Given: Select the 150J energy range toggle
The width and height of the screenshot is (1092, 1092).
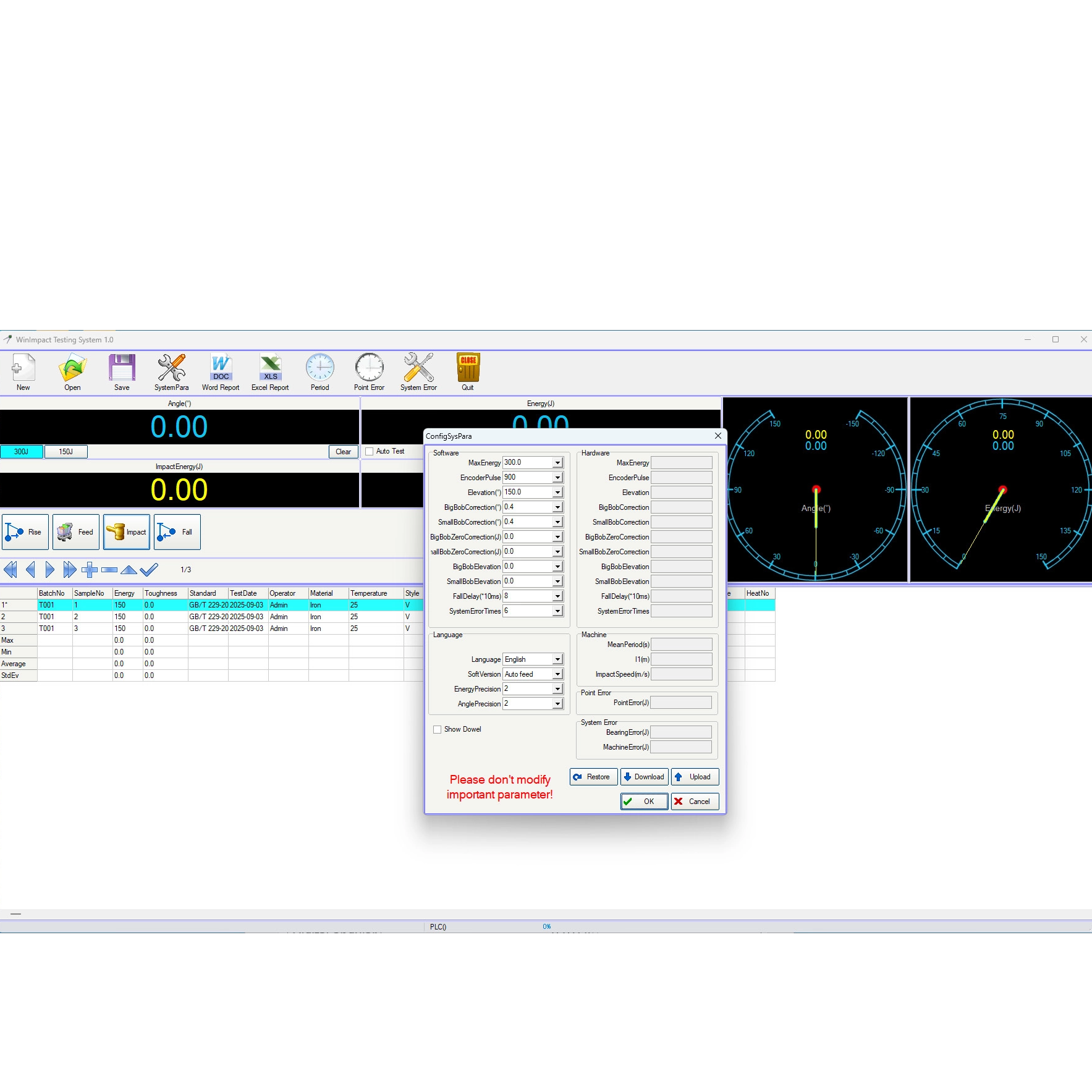Looking at the screenshot, I should pyautogui.click(x=66, y=452).
